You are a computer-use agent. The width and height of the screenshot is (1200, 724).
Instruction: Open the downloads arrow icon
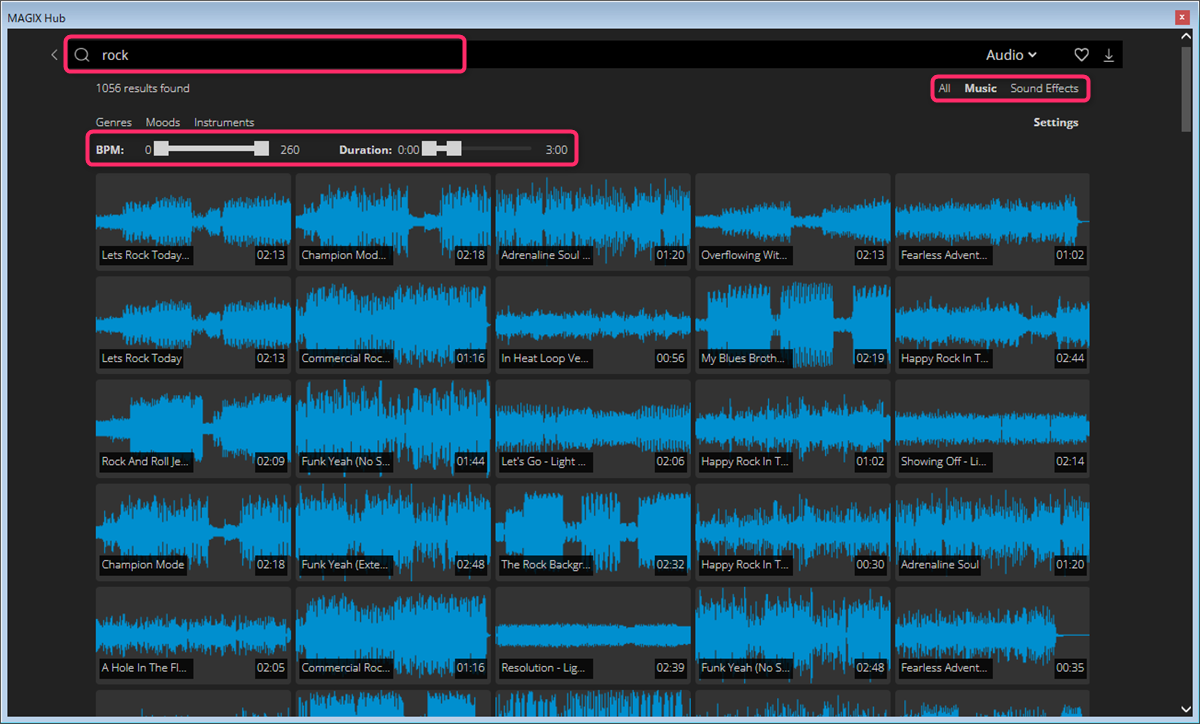point(1108,55)
